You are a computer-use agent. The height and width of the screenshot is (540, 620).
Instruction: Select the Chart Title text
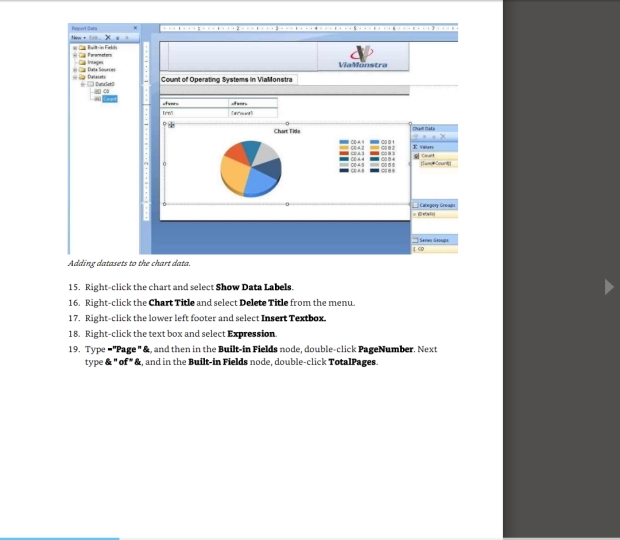coord(286,131)
